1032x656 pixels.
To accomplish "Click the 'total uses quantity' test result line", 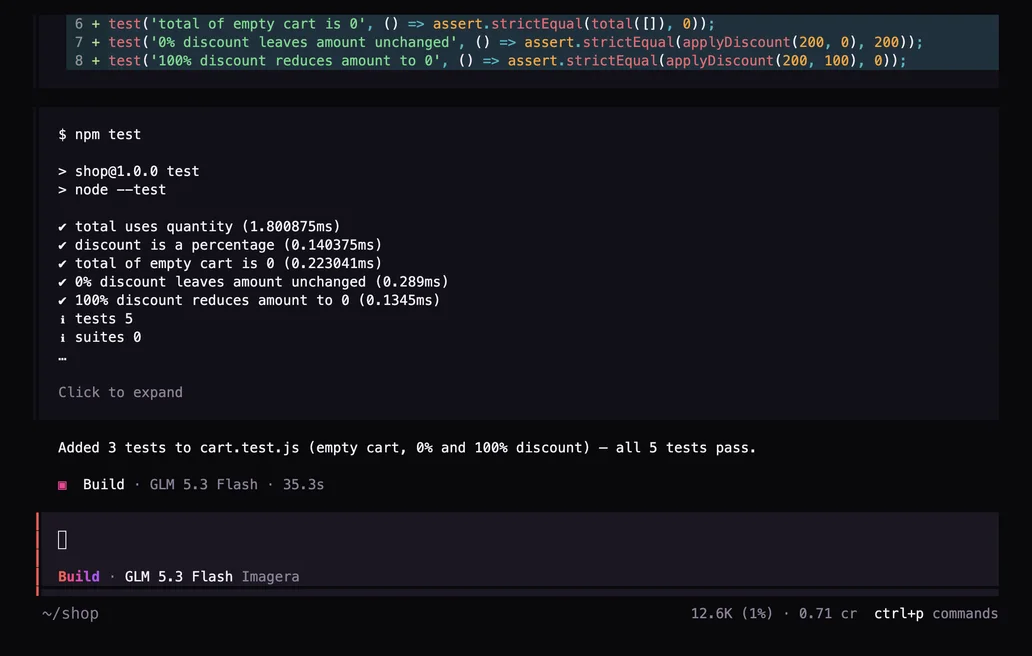I will click(x=199, y=226).
